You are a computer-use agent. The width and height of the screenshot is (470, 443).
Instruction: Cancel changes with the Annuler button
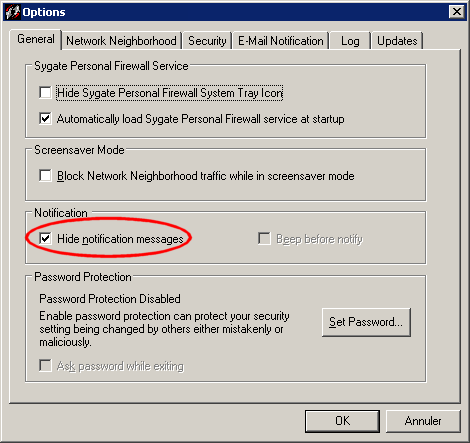tap(423, 421)
